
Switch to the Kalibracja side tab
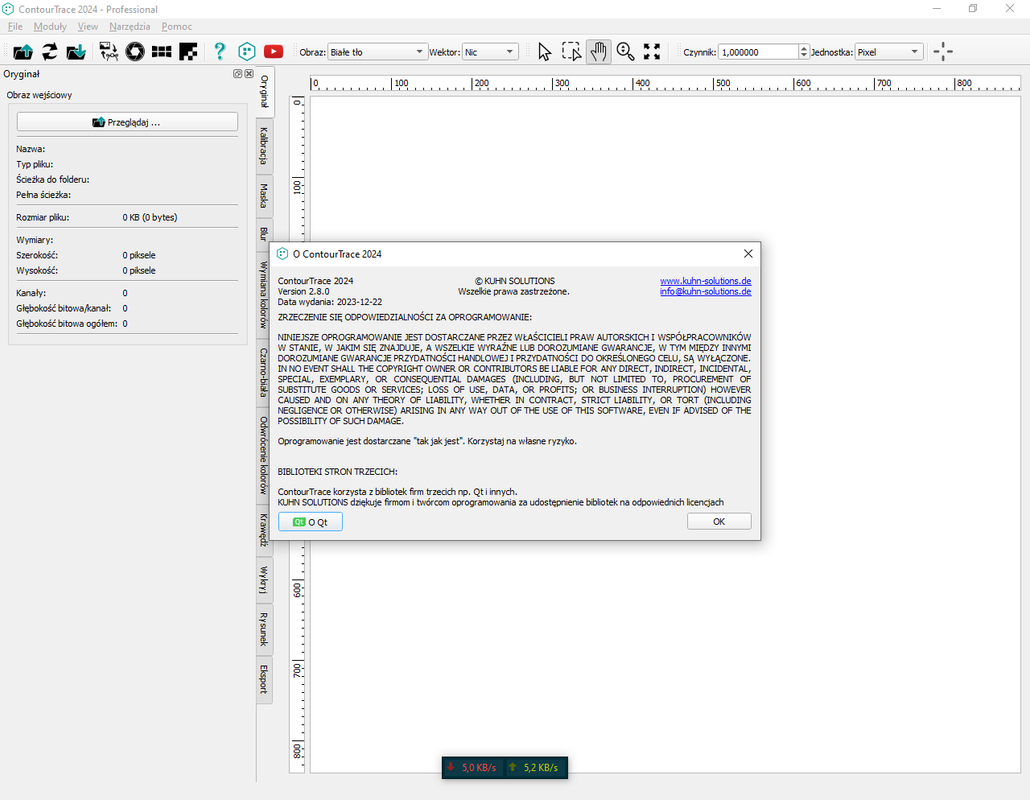pyautogui.click(x=264, y=146)
